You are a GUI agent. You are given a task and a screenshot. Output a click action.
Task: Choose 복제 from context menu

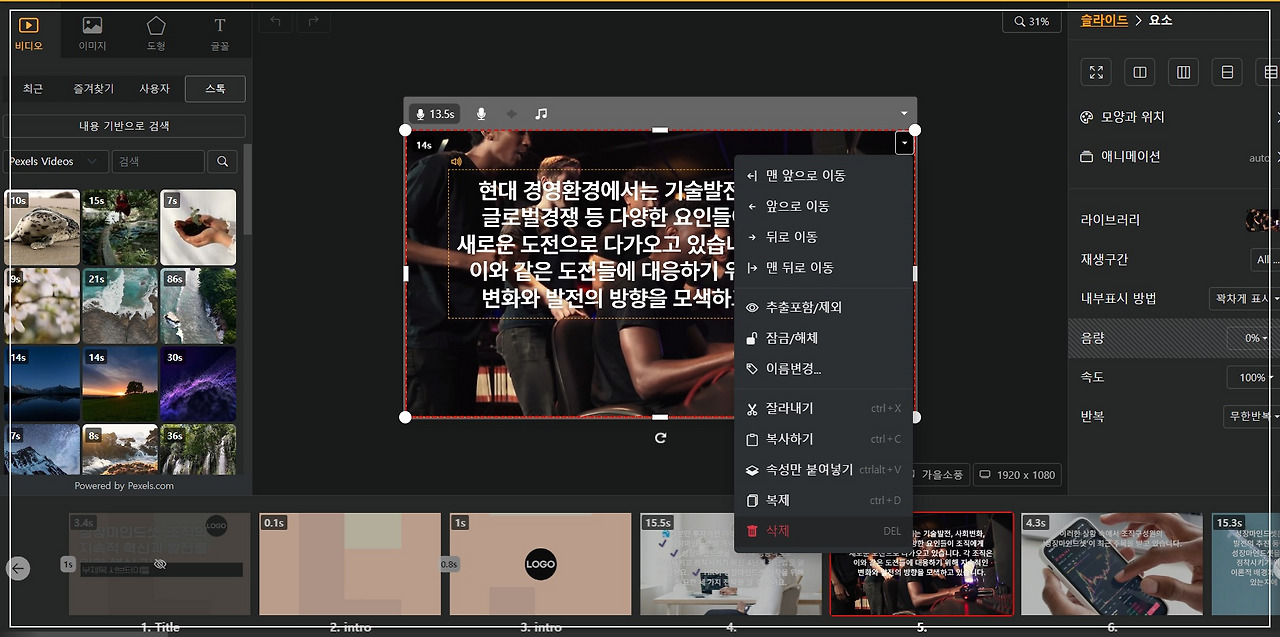[x=824, y=500]
